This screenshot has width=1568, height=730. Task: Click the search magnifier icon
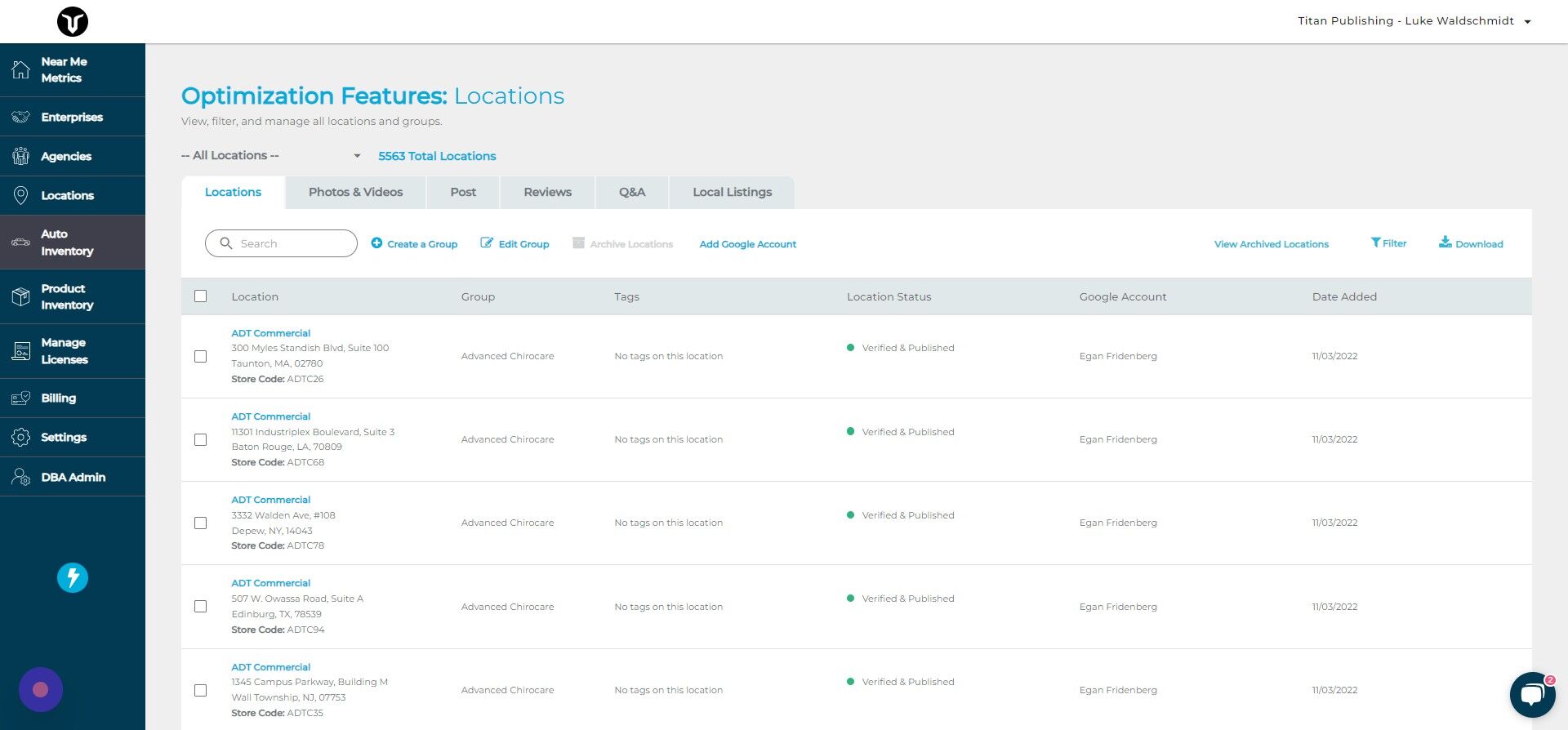point(226,243)
